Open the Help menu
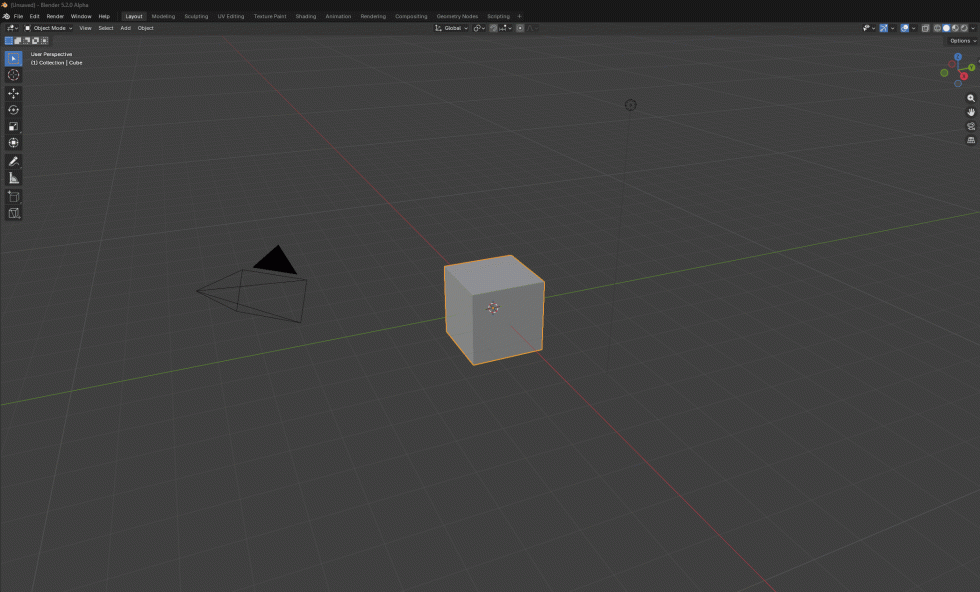Image resolution: width=980 pixels, height=592 pixels. coord(104,16)
